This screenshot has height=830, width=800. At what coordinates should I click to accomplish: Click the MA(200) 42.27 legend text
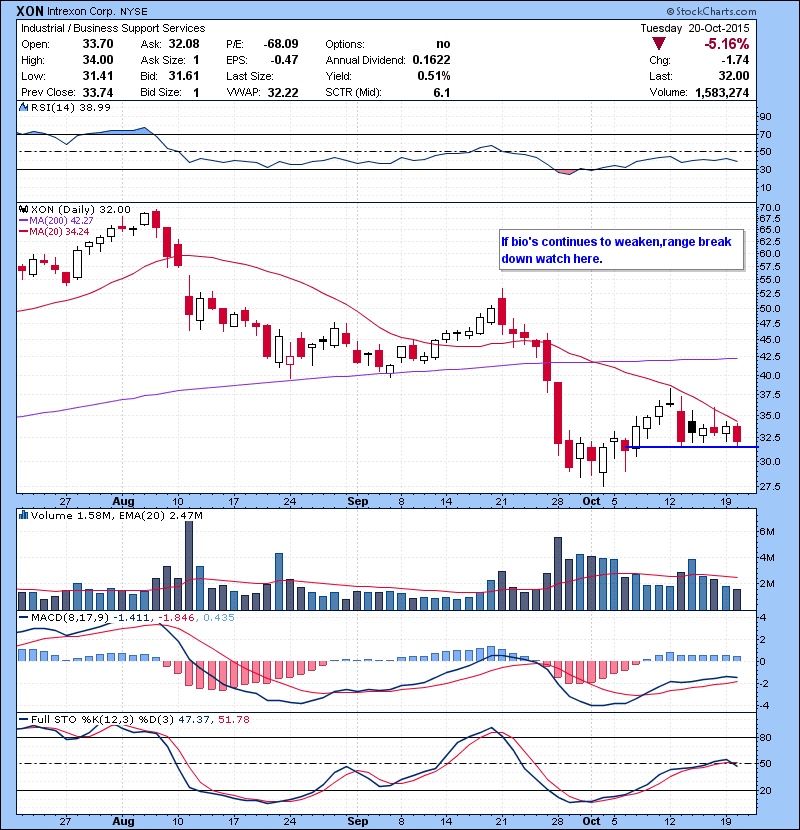pos(61,221)
